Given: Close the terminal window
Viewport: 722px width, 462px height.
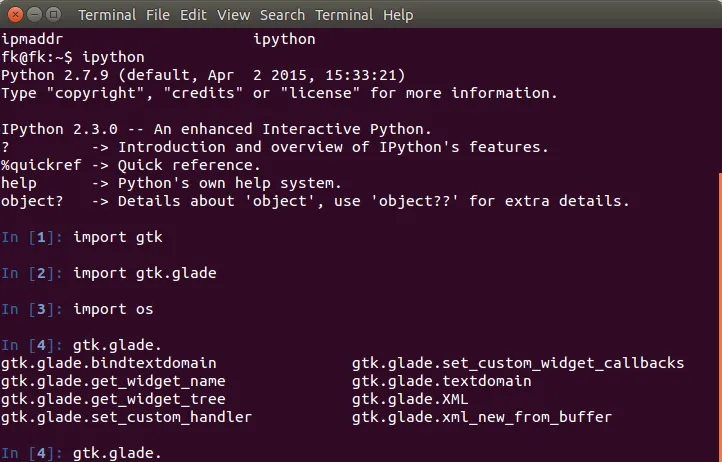Looking at the screenshot, I should click(14, 15).
